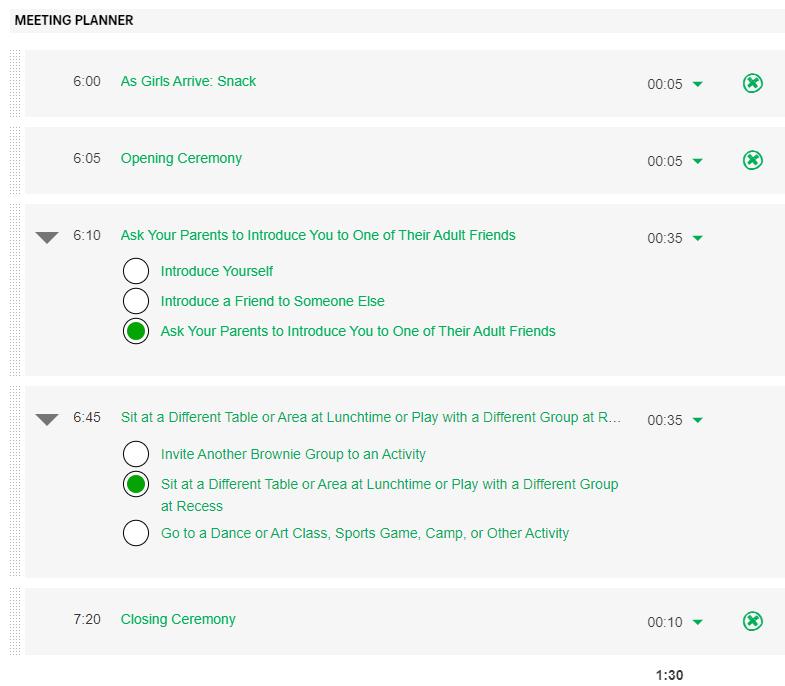Click the drag handle next to the 6:10 activity
785x686 pixels.
tap(15, 290)
